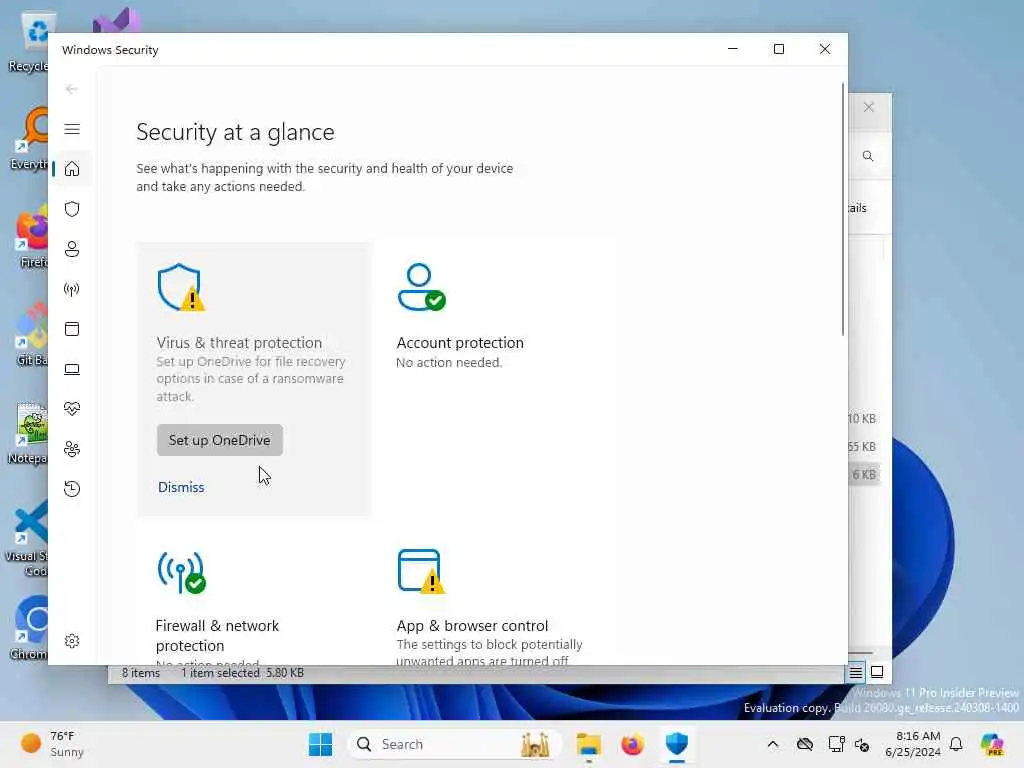Click Windows Security taskbar icon
The image size is (1024, 768).
677,744
